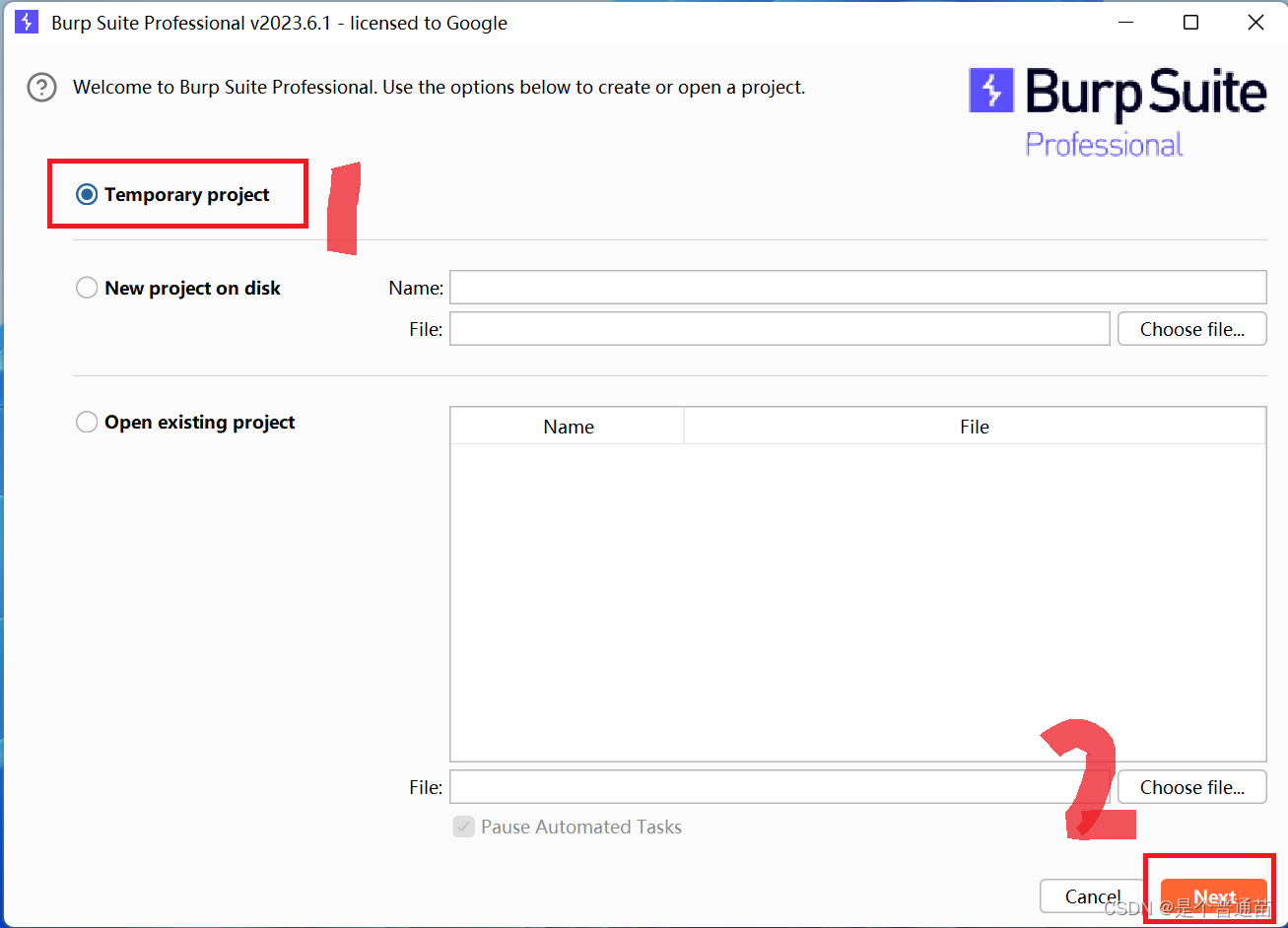Maximize the Burp Suite window
The width and height of the screenshot is (1288, 928).
click(x=1191, y=23)
